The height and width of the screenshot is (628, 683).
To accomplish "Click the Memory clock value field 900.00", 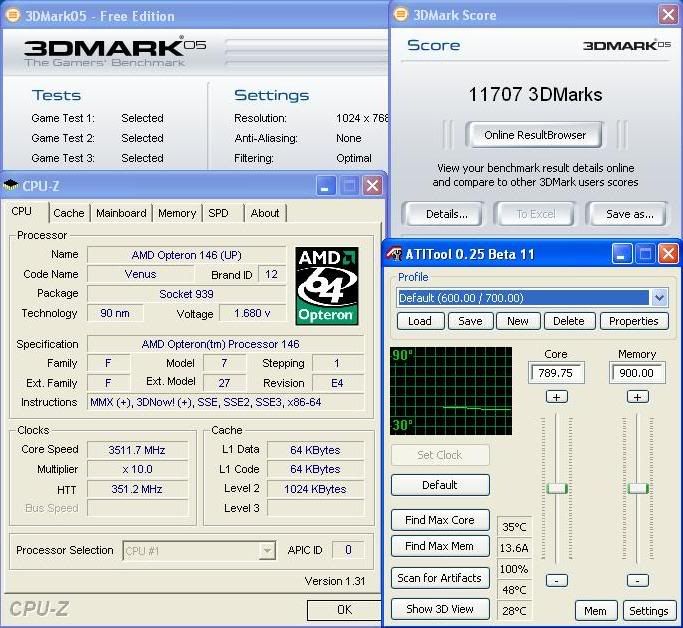I will [637, 373].
